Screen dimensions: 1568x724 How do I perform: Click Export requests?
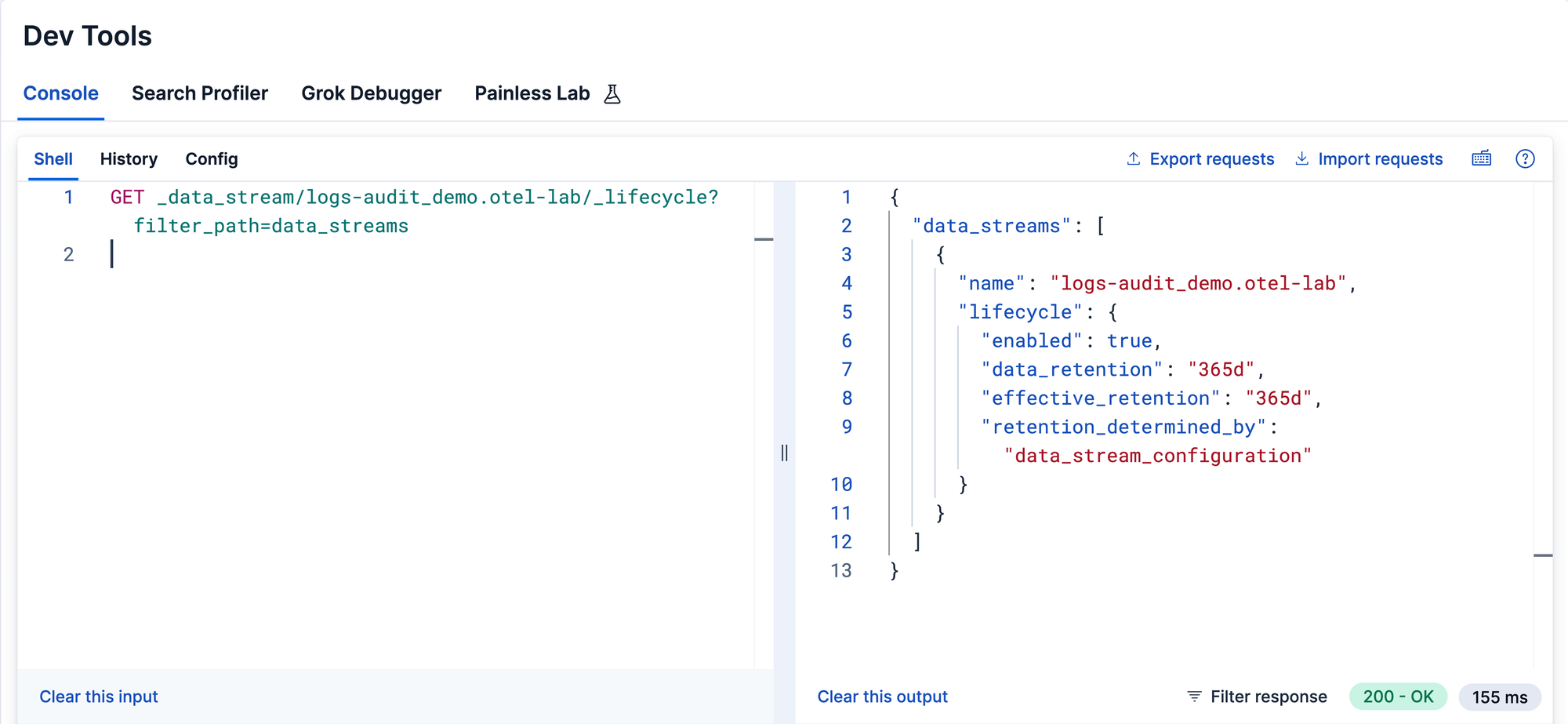tap(1212, 159)
